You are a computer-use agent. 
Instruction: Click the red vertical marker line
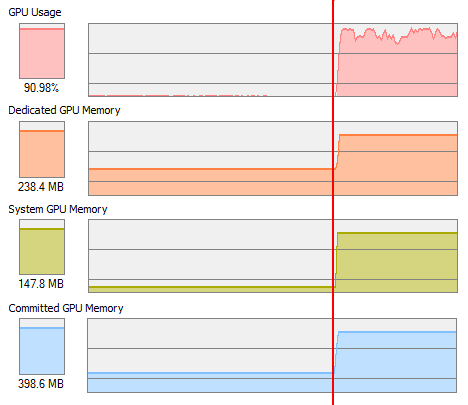[x=333, y=202]
